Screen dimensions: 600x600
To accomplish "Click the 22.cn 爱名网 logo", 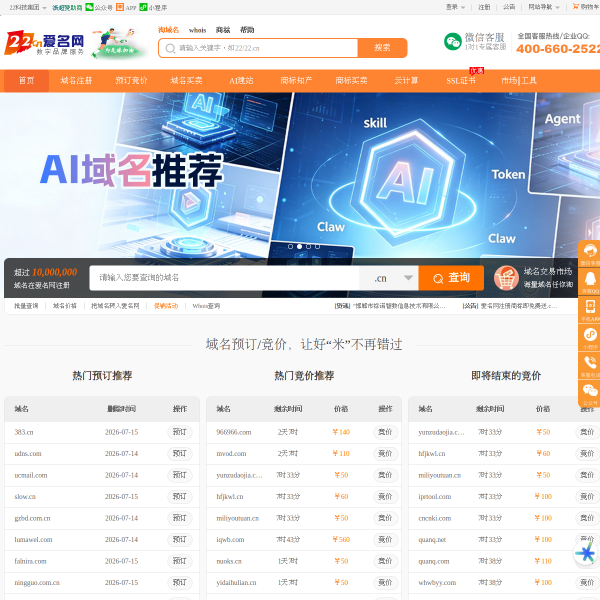I will [44, 42].
